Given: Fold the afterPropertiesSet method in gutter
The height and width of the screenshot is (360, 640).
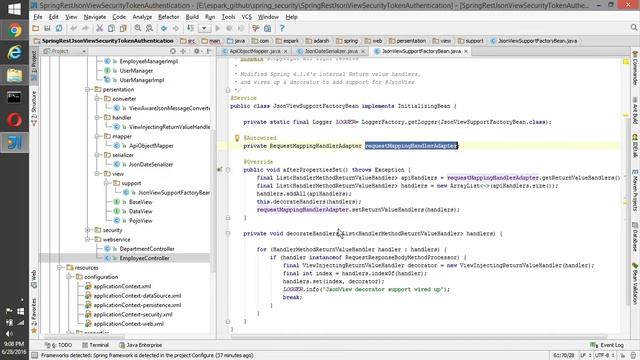Looking at the screenshot, I should (x=228, y=170).
